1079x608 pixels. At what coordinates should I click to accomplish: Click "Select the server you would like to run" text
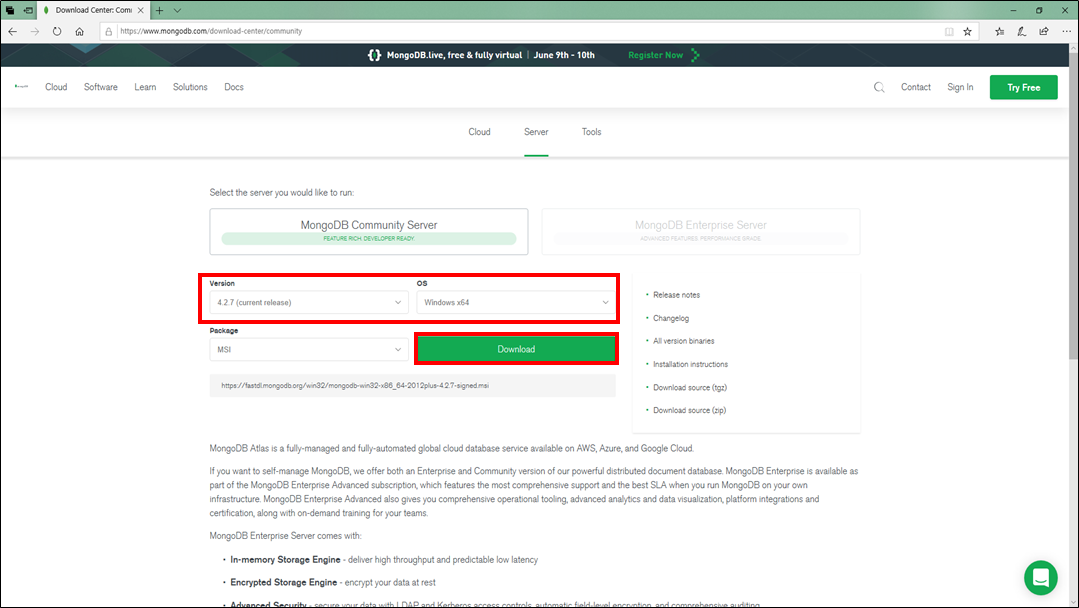pyautogui.click(x=281, y=193)
